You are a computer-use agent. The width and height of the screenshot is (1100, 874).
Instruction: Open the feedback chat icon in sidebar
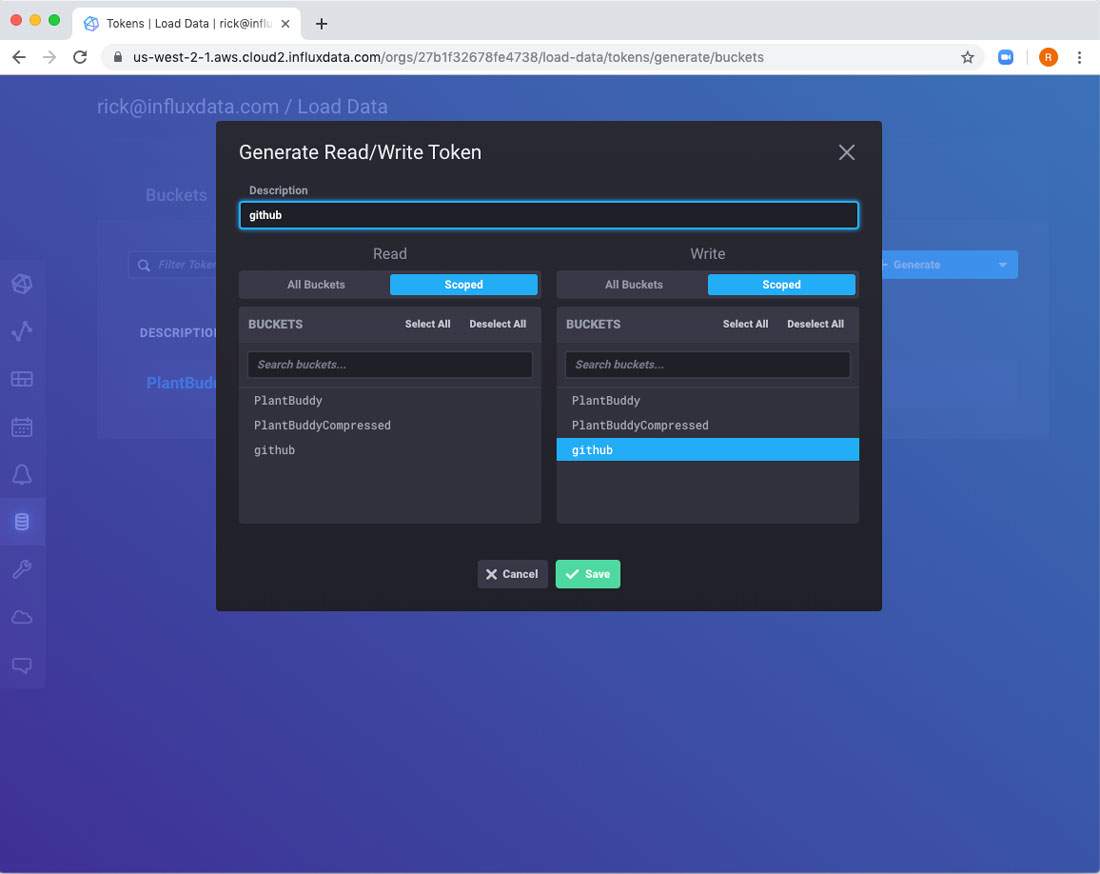(x=22, y=666)
